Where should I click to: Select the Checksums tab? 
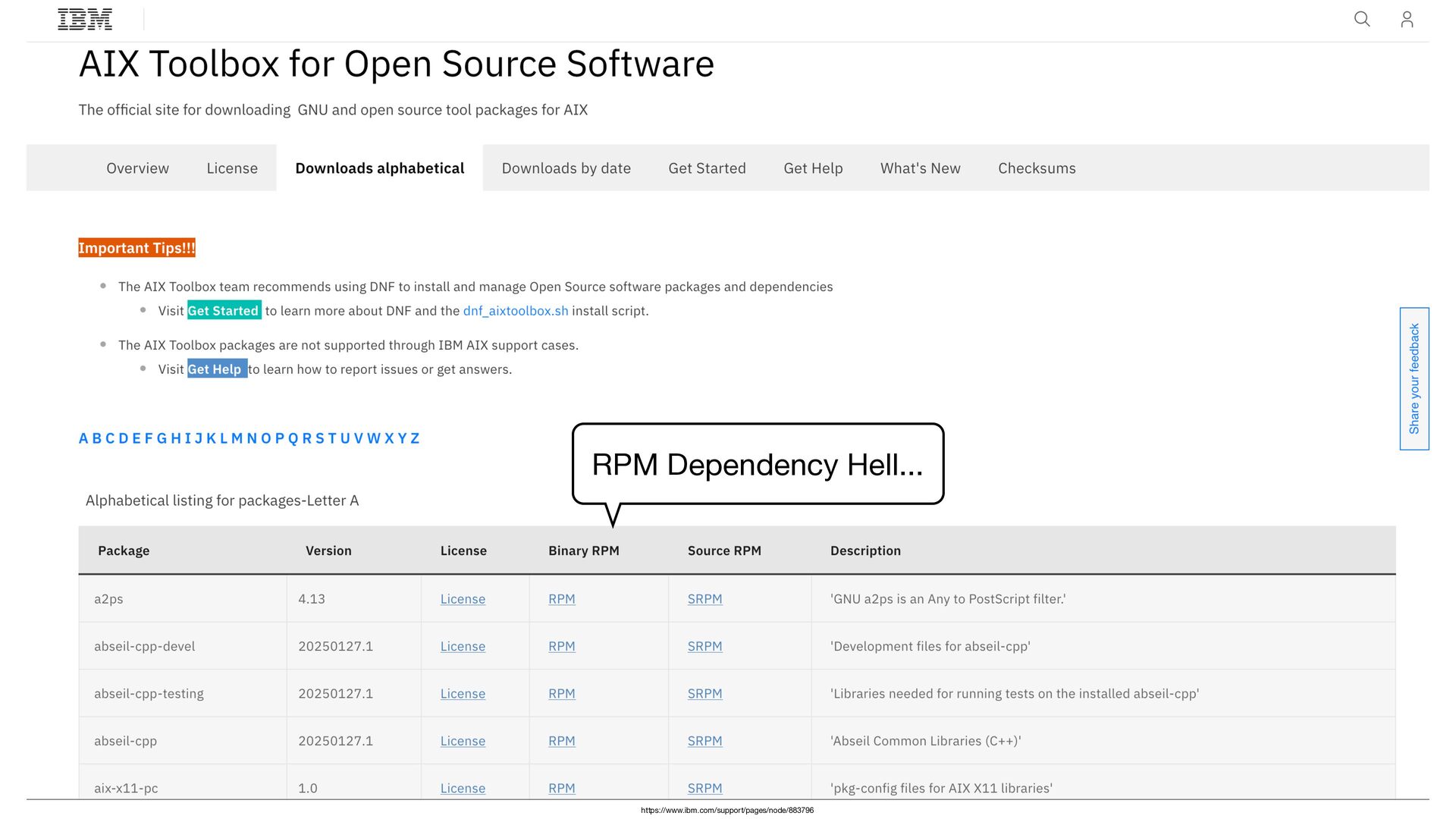[x=1036, y=168]
